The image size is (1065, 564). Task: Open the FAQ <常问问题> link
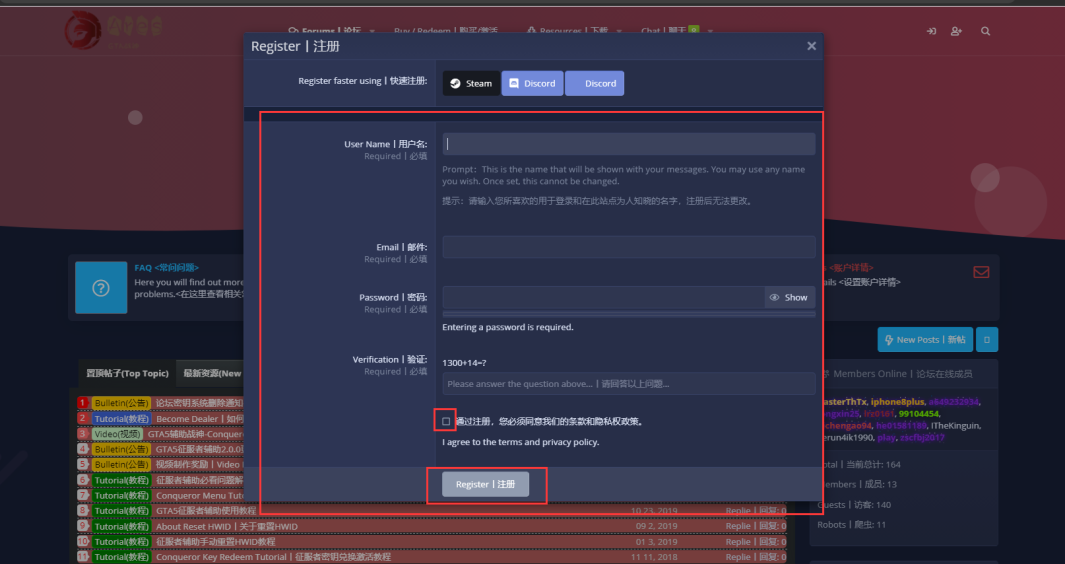pos(166,268)
